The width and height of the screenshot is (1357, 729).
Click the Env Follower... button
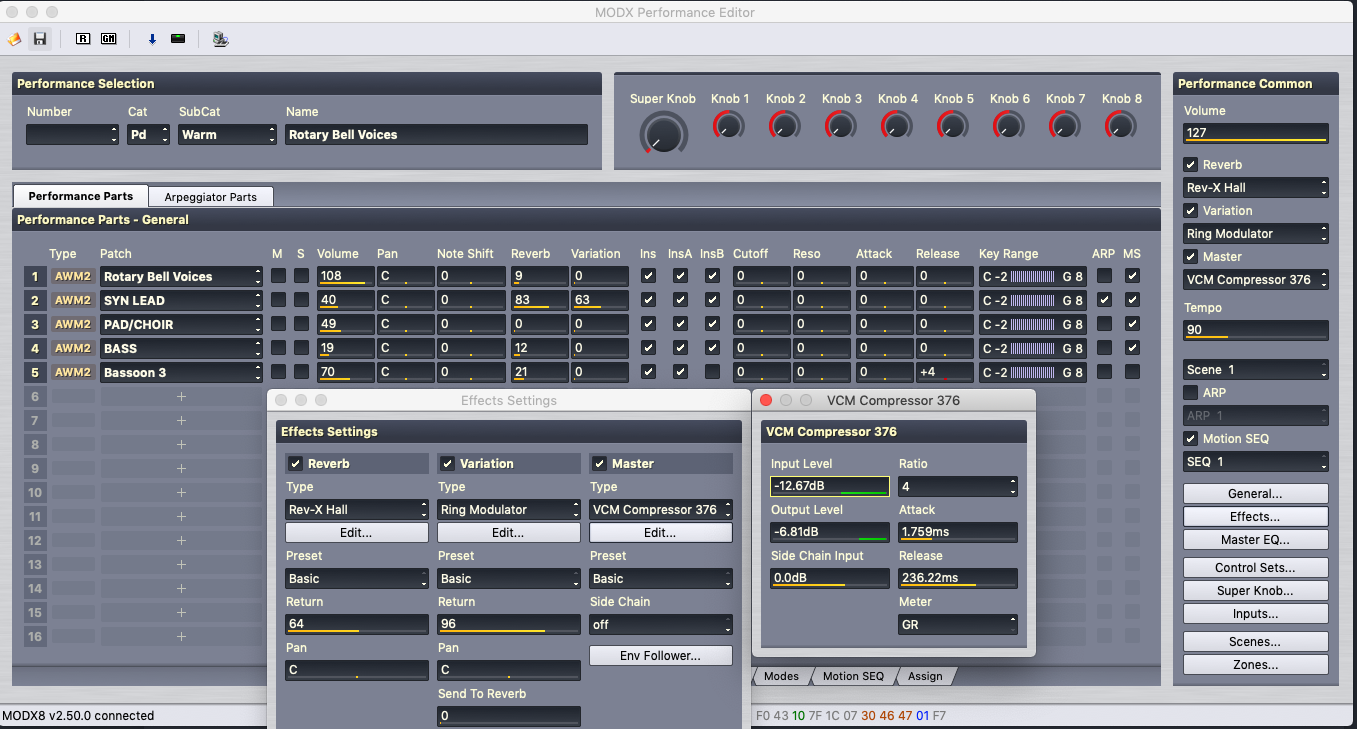(661, 656)
